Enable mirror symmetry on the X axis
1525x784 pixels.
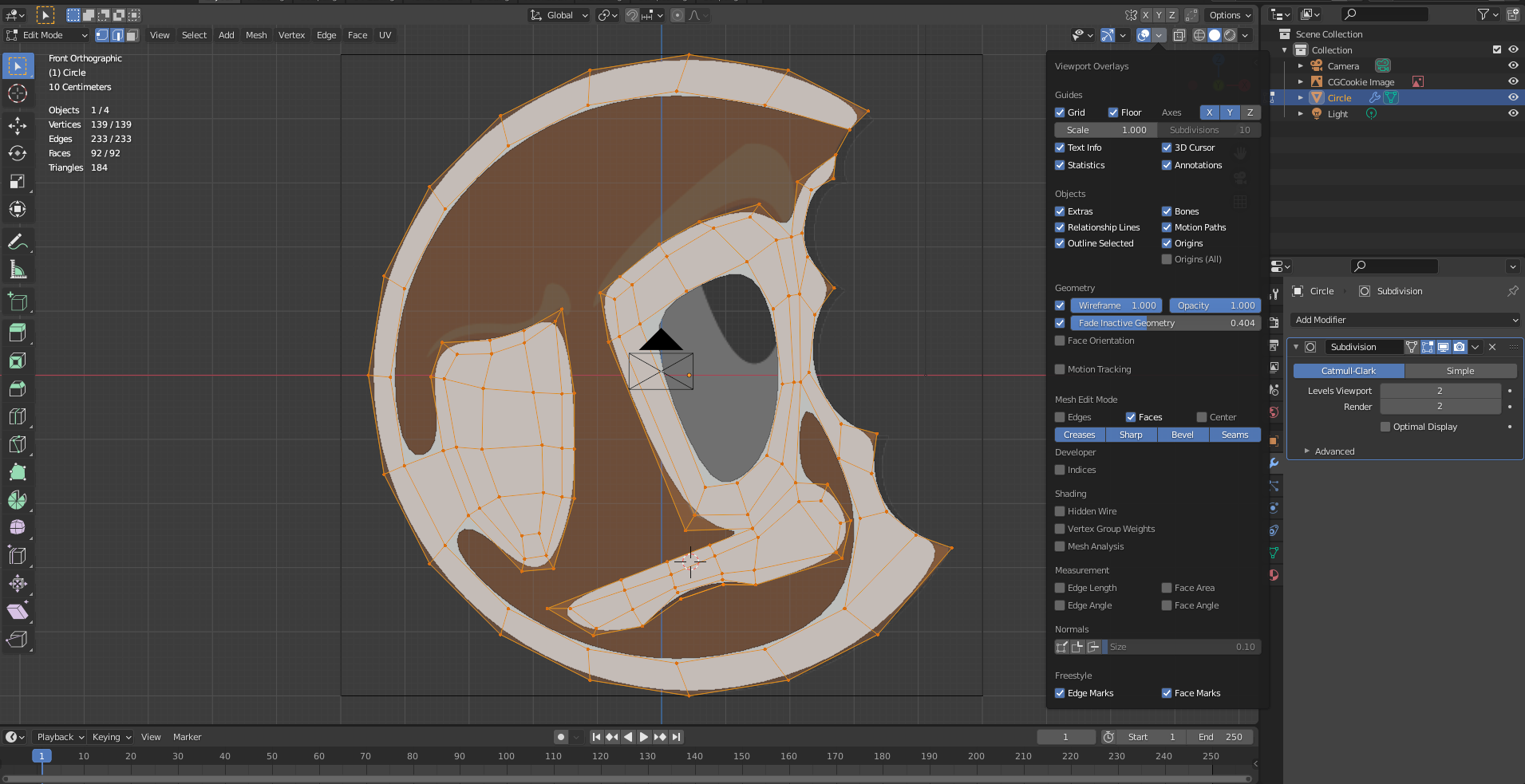pyautogui.click(x=1146, y=15)
